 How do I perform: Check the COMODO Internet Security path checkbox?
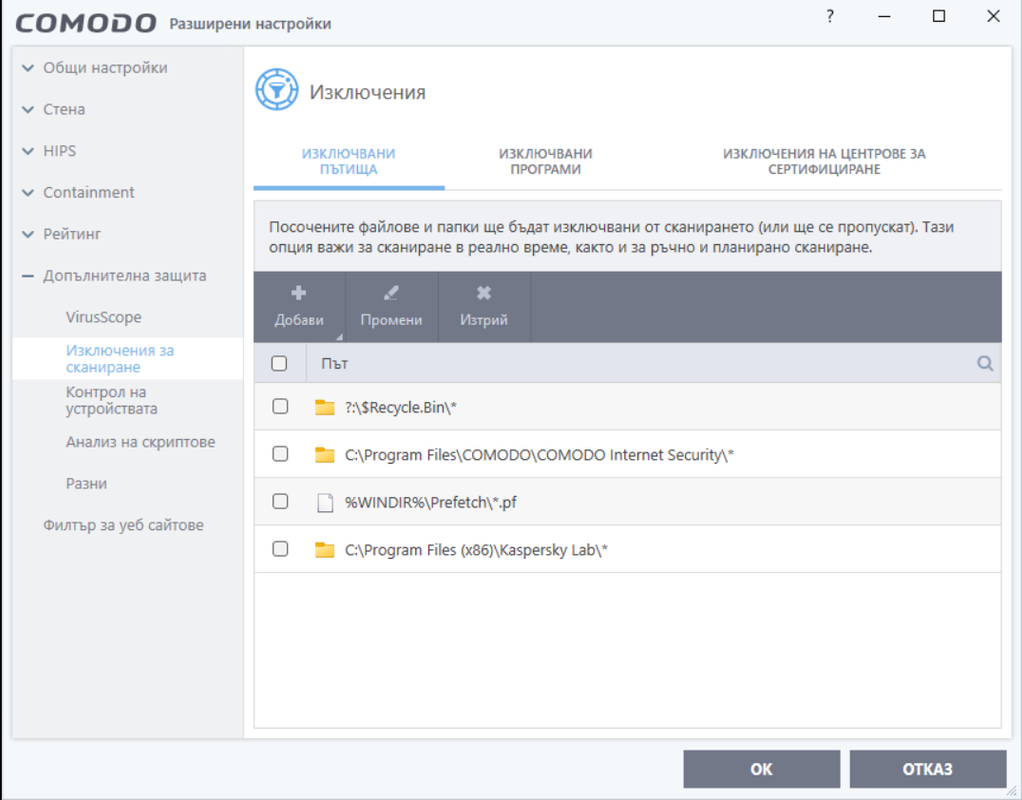click(x=280, y=454)
